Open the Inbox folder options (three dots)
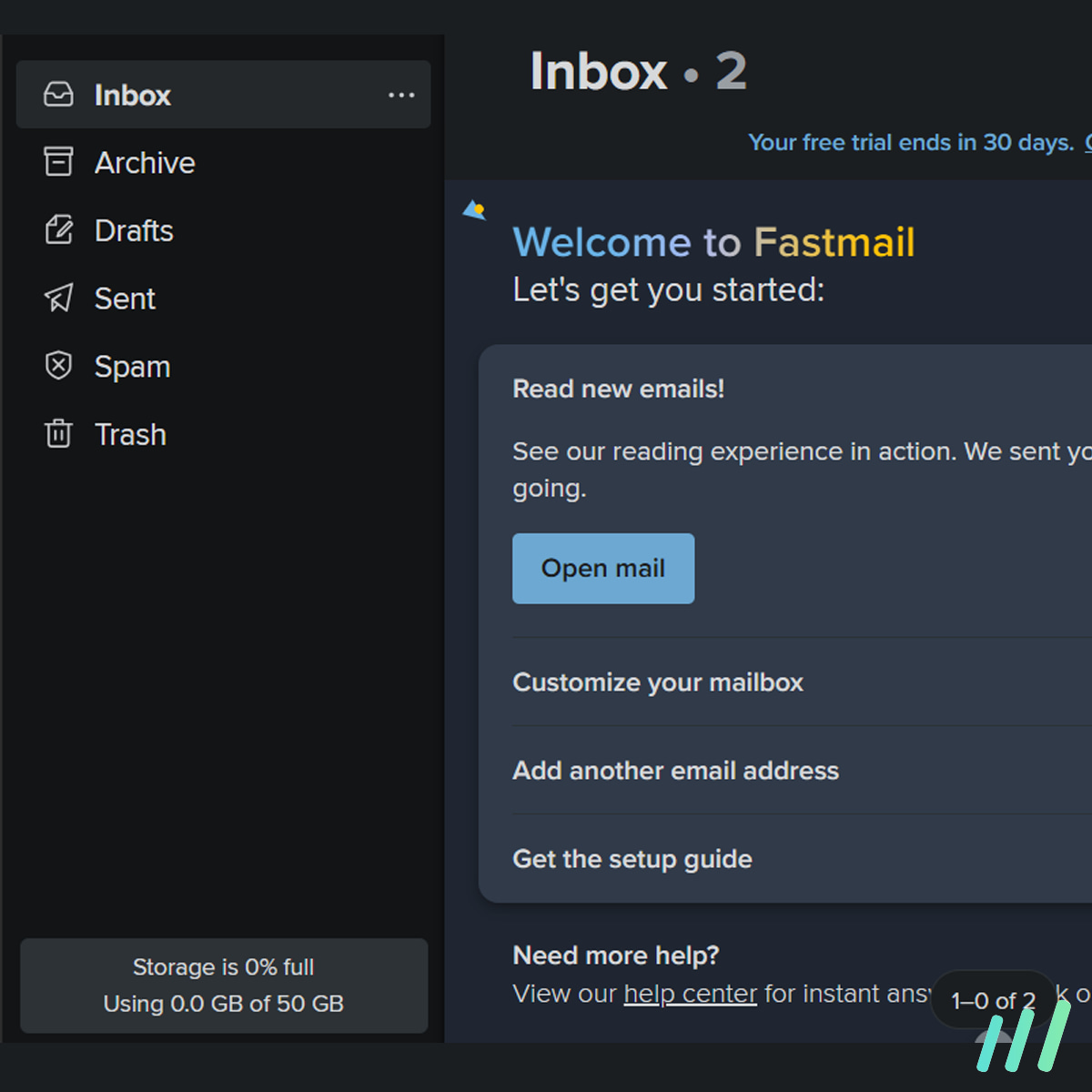This screenshot has height=1092, width=1092. click(401, 95)
